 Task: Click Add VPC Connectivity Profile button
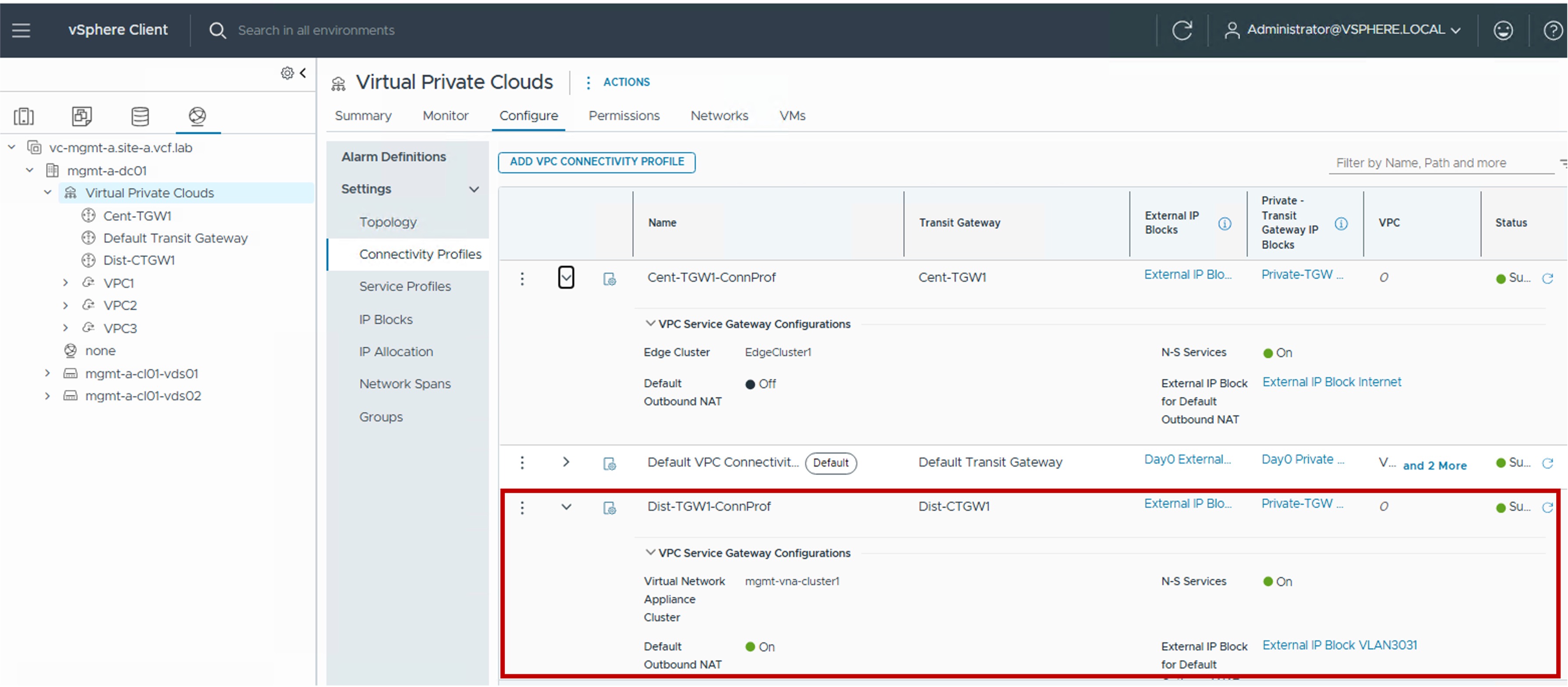click(x=597, y=162)
